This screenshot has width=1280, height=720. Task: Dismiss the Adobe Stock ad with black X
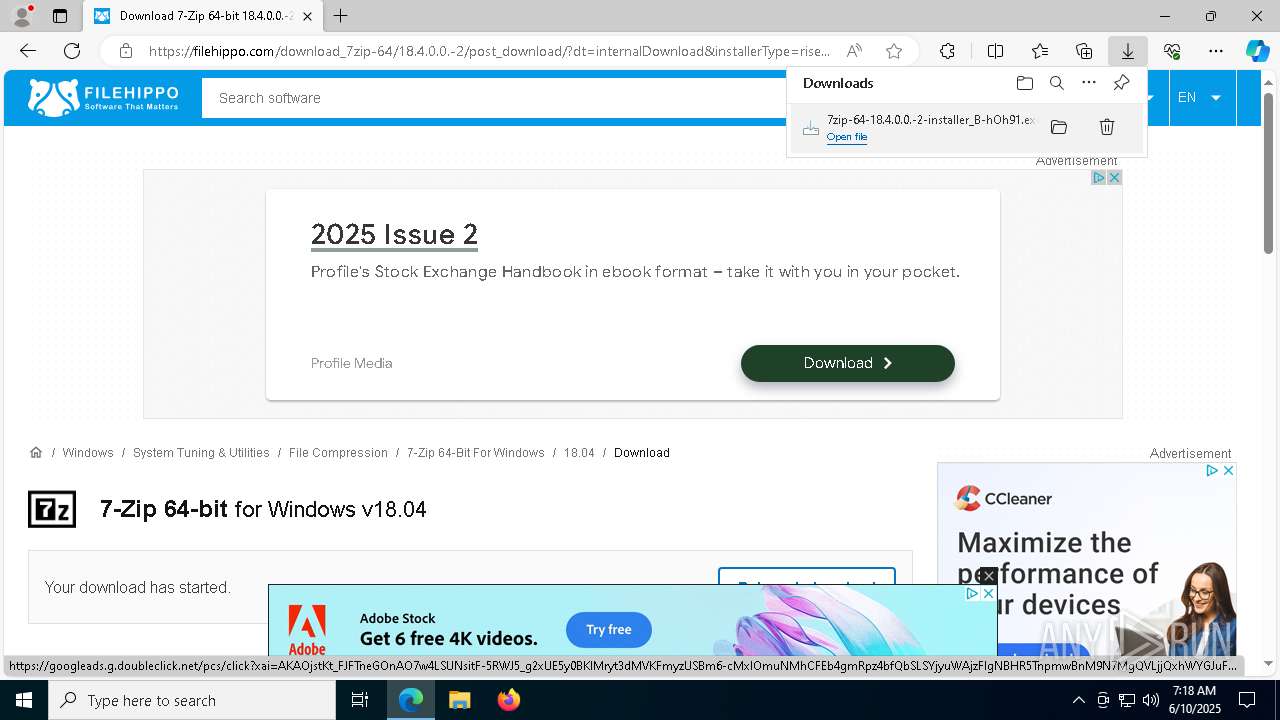point(988,576)
